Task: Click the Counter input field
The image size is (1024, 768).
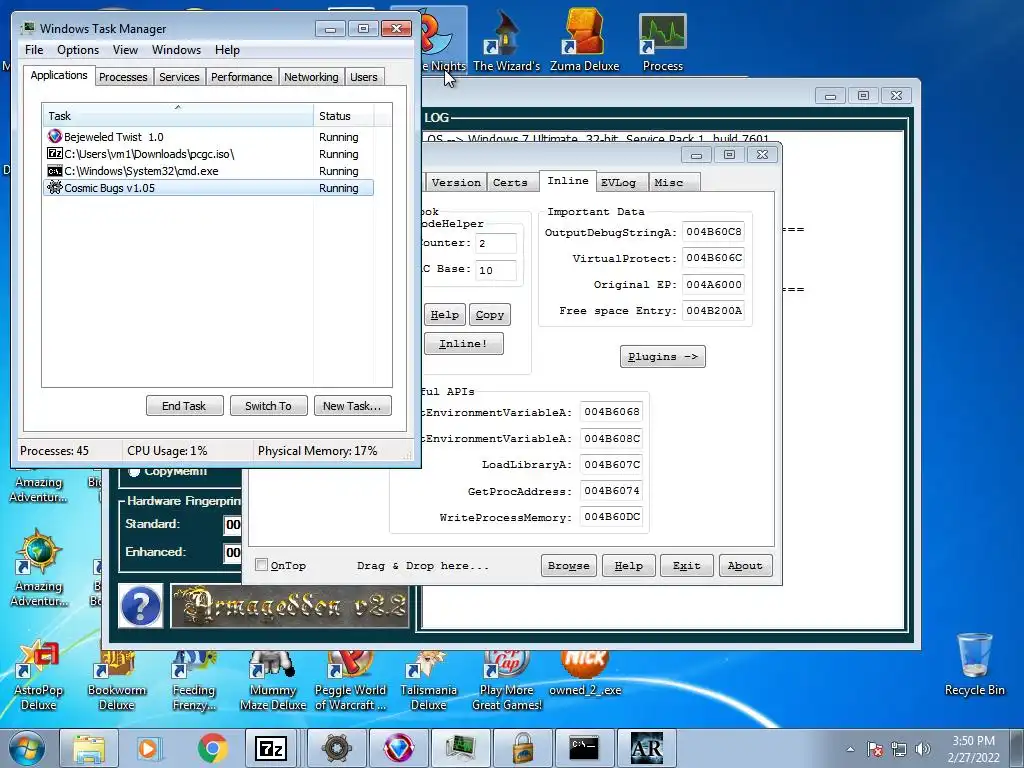Action: (x=496, y=243)
